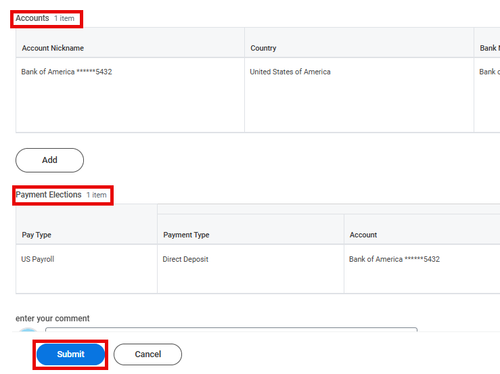Click the Cancel button

tap(148, 354)
